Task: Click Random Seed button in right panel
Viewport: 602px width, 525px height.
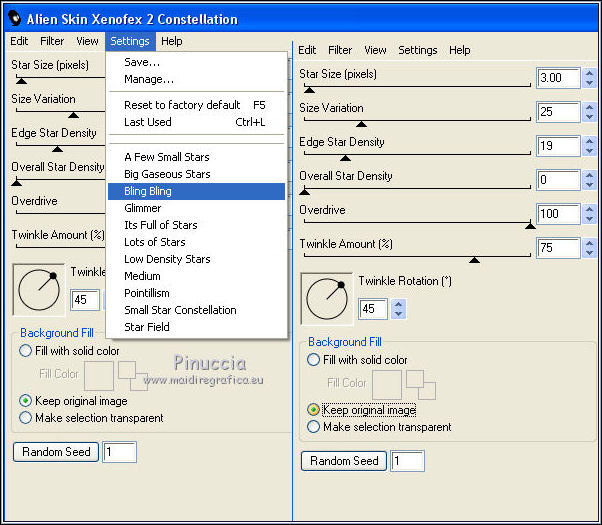Action: pos(344,461)
